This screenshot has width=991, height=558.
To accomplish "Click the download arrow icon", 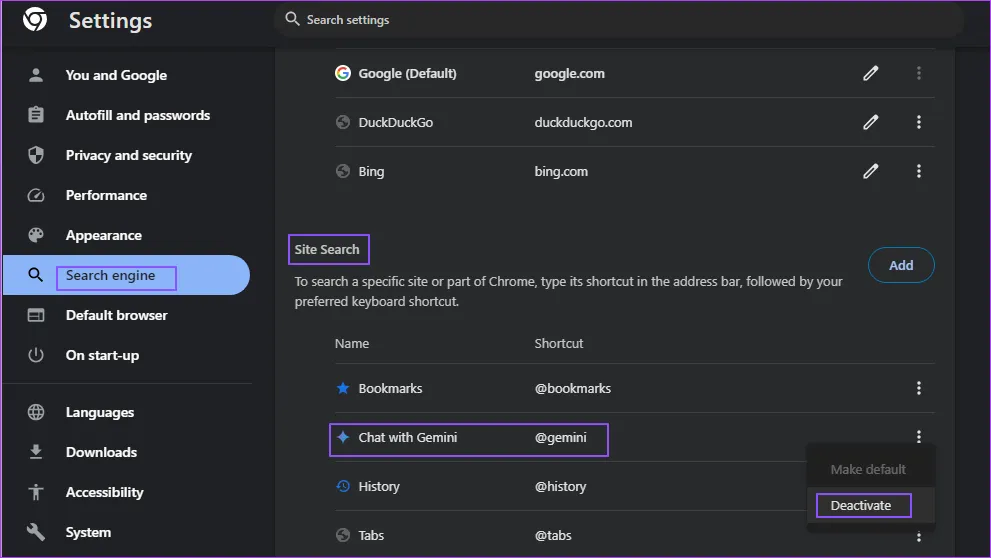I will (36, 452).
